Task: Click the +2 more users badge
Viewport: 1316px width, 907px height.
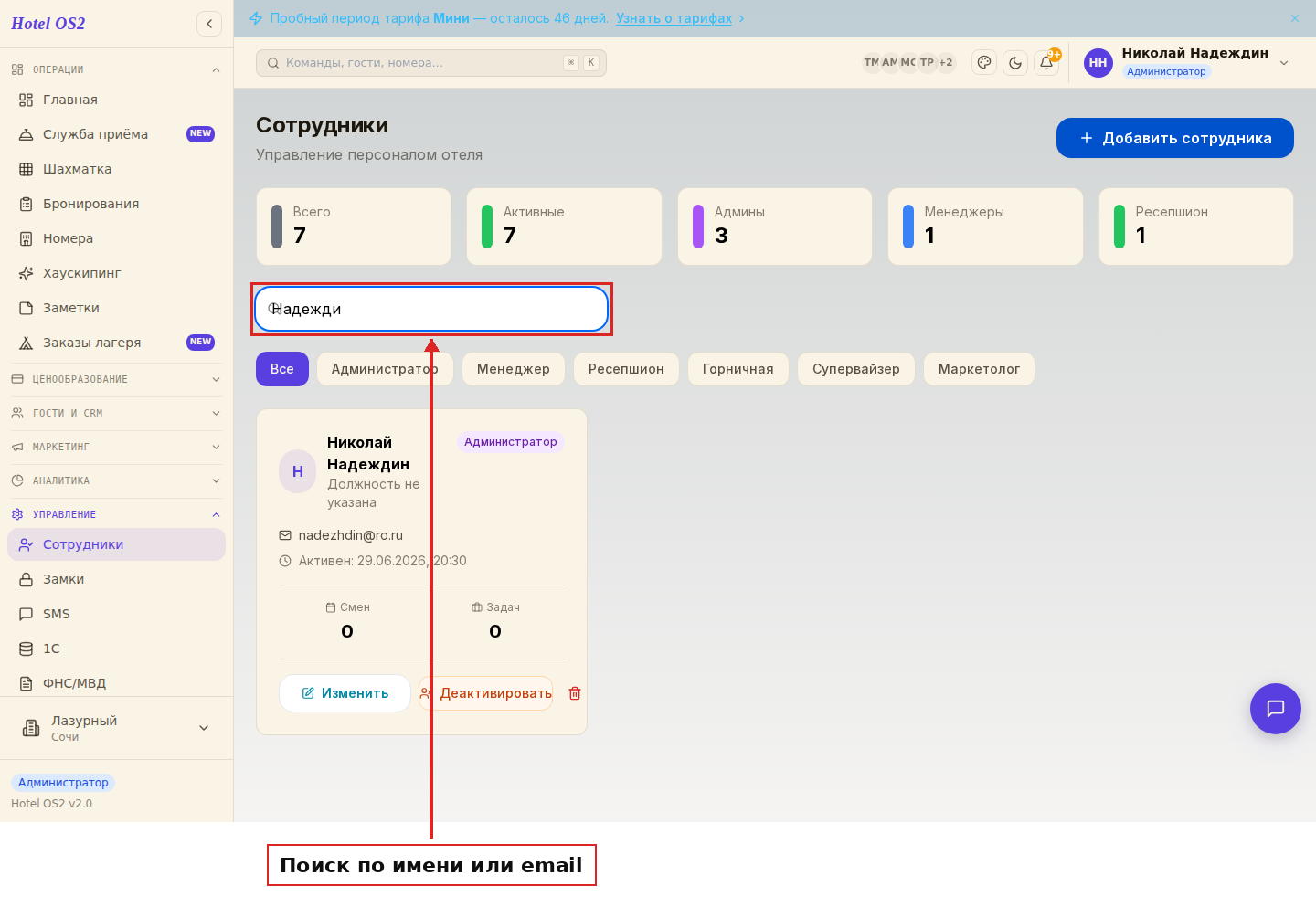Action: pos(946,62)
